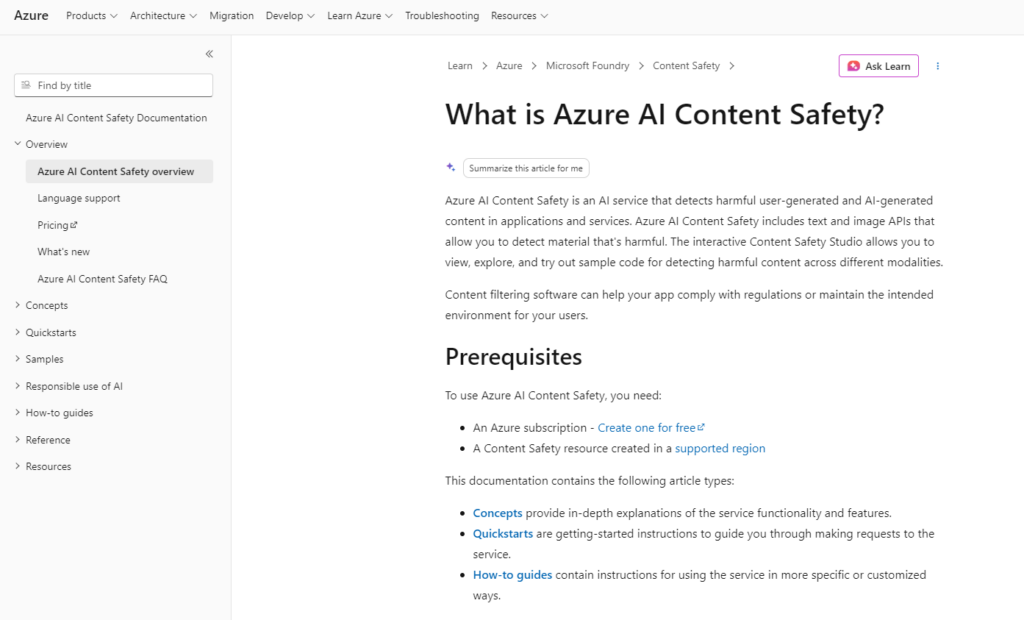Image resolution: width=1024 pixels, height=620 pixels.
Task: Click the filter icon in Find by title
Action: 26,85
